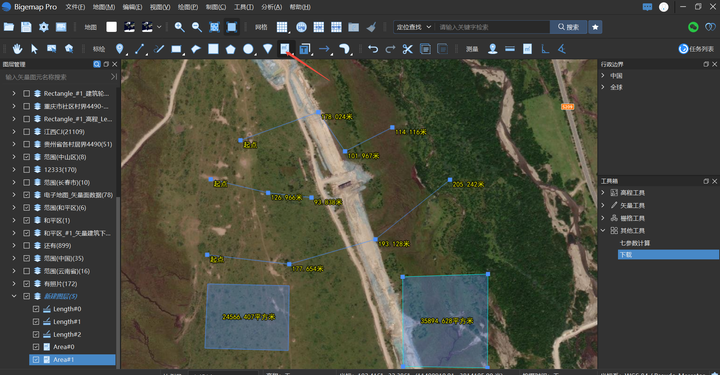Click the measure distance ruler icon

[510, 49]
